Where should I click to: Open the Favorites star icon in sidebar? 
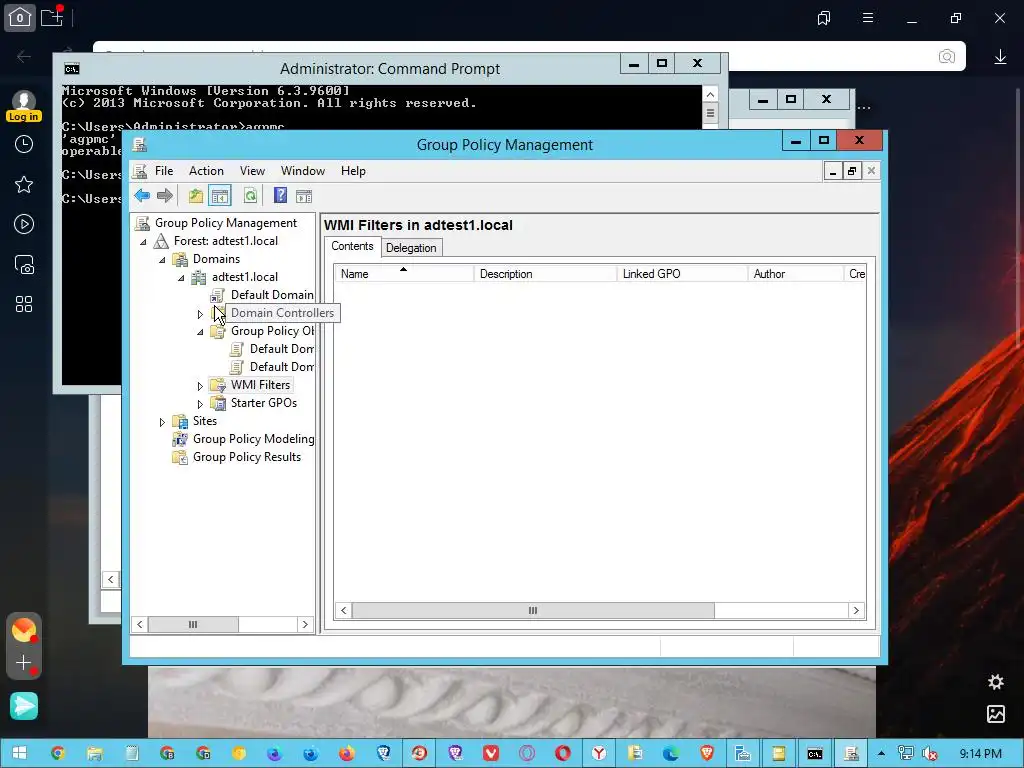[24, 184]
